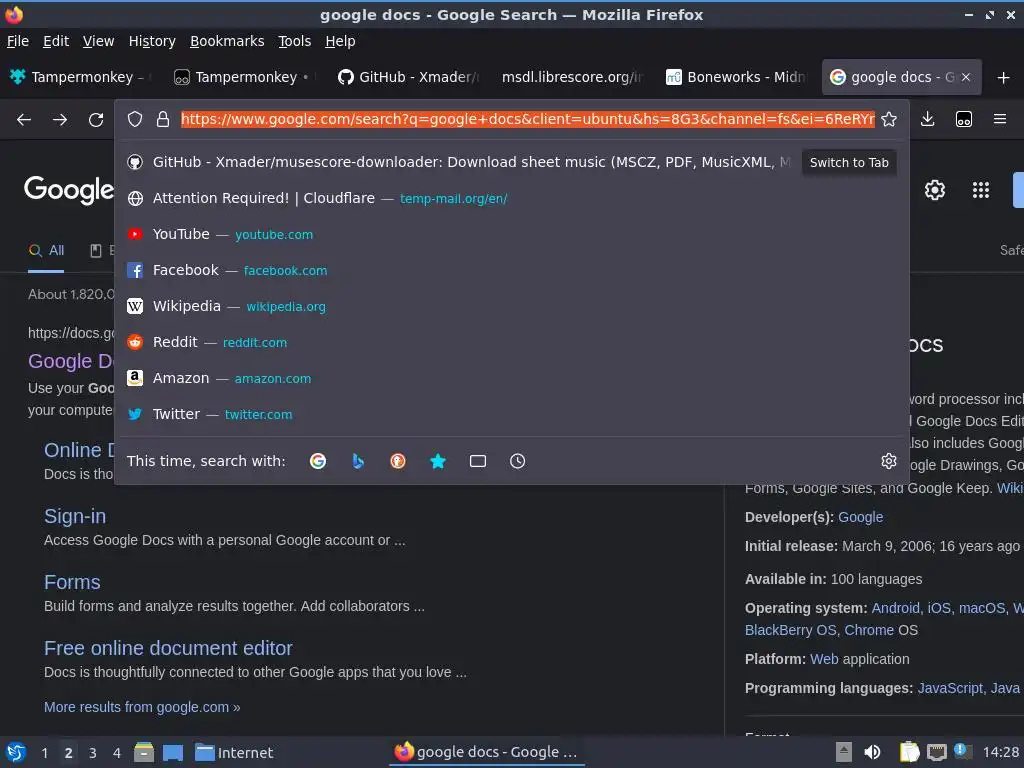Open the clipboard tray icon

tap(909, 752)
